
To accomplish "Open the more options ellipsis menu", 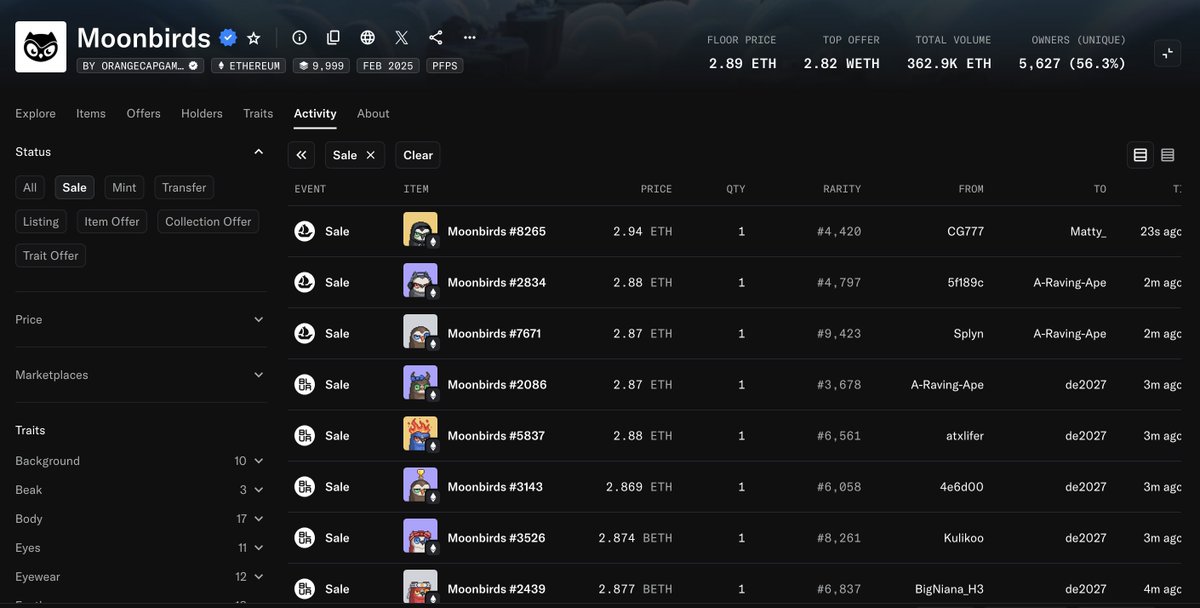I will [x=469, y=38].
